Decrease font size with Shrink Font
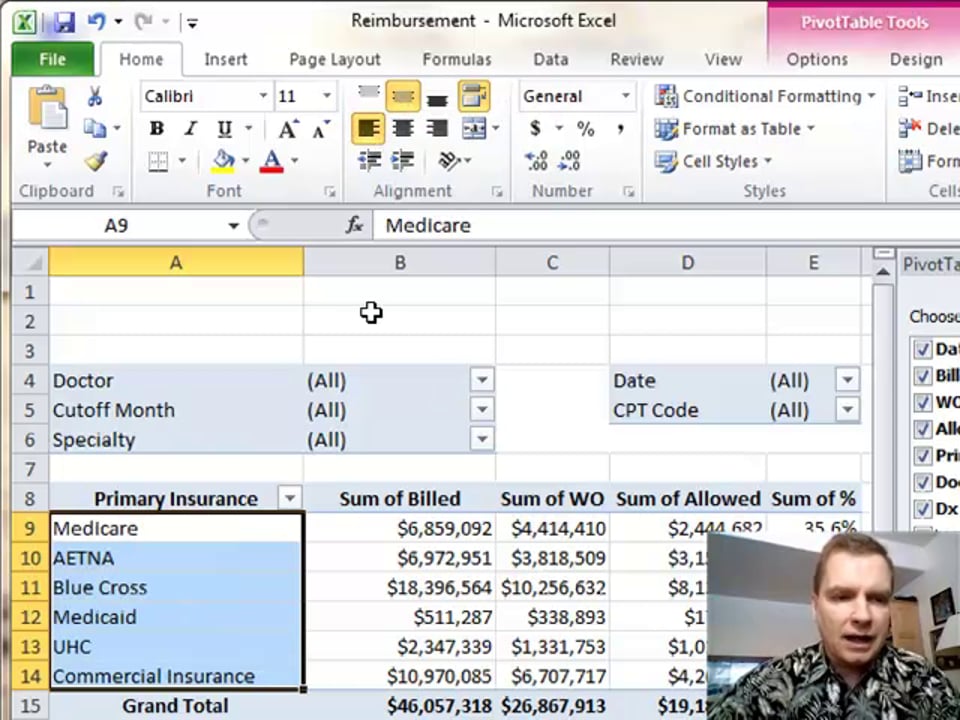This screenshot has width=960, height=720. [x=320, y=129]
